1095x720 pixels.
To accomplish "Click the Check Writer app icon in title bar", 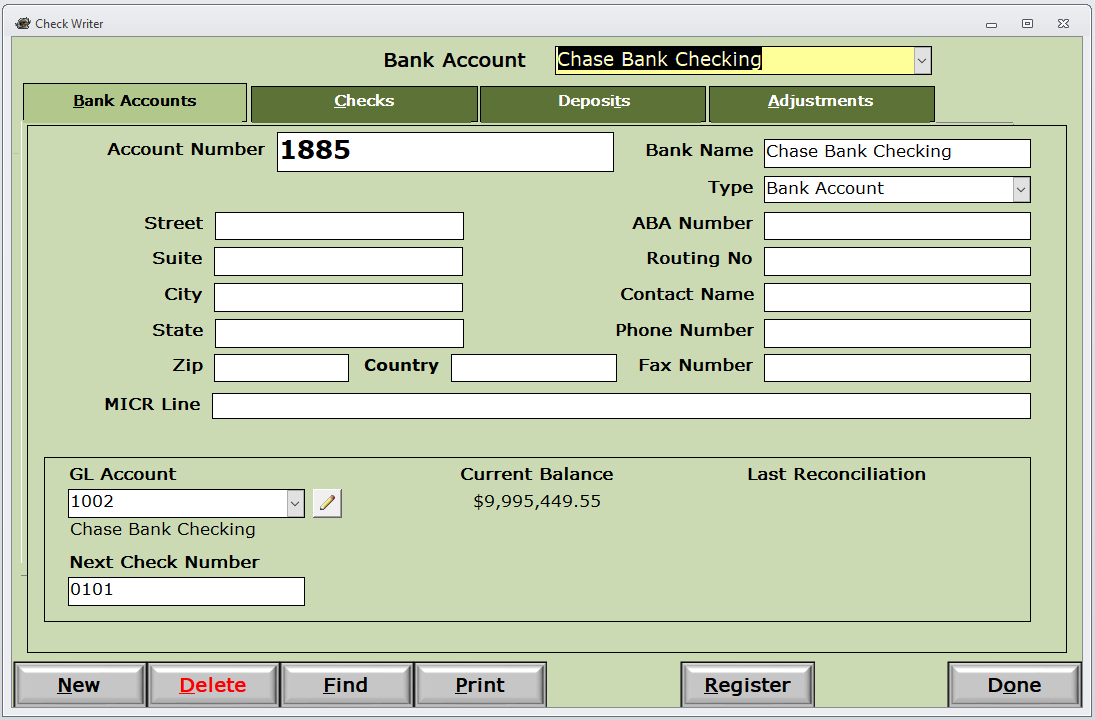I will click(x=23, y=23).
